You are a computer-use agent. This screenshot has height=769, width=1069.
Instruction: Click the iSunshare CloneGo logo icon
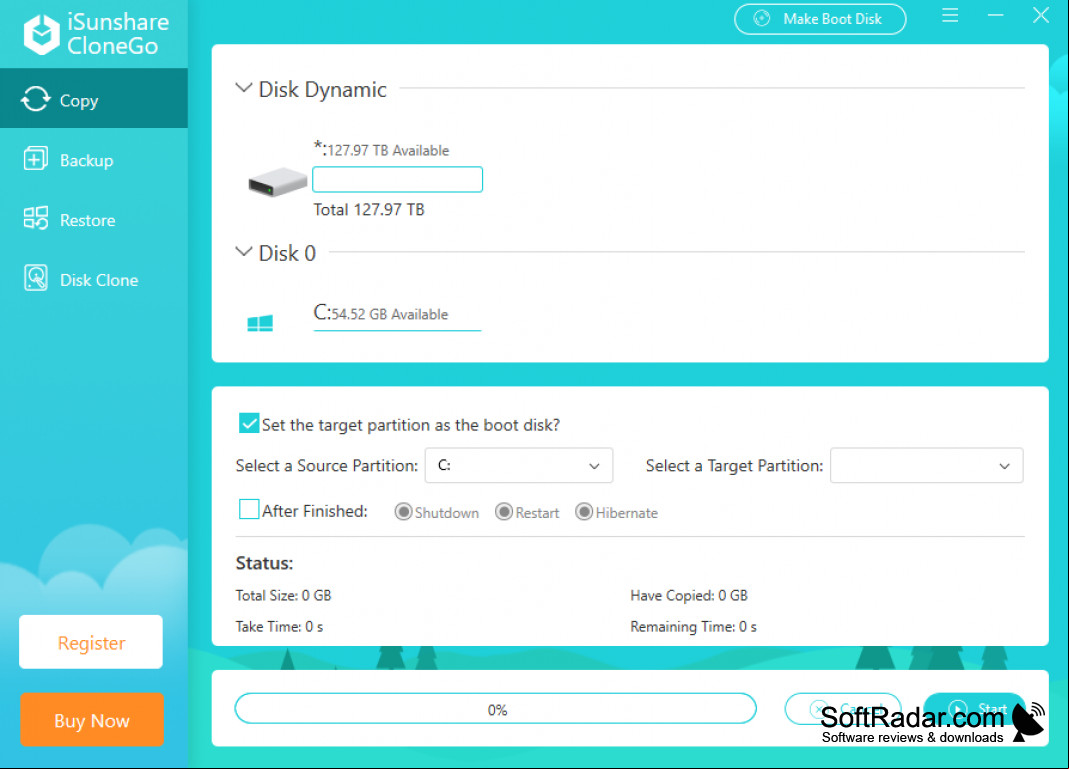click(x=42, y=34)
